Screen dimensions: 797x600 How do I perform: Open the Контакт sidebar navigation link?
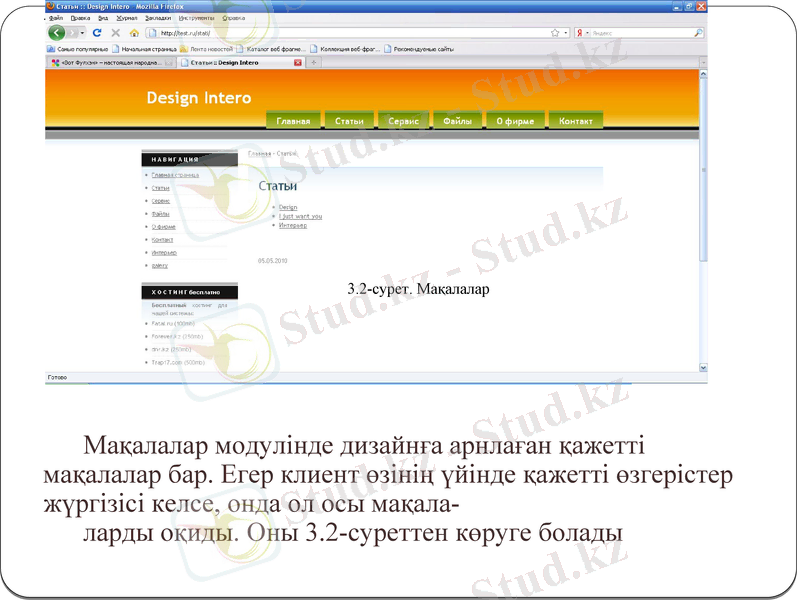[x=162, y=239]
